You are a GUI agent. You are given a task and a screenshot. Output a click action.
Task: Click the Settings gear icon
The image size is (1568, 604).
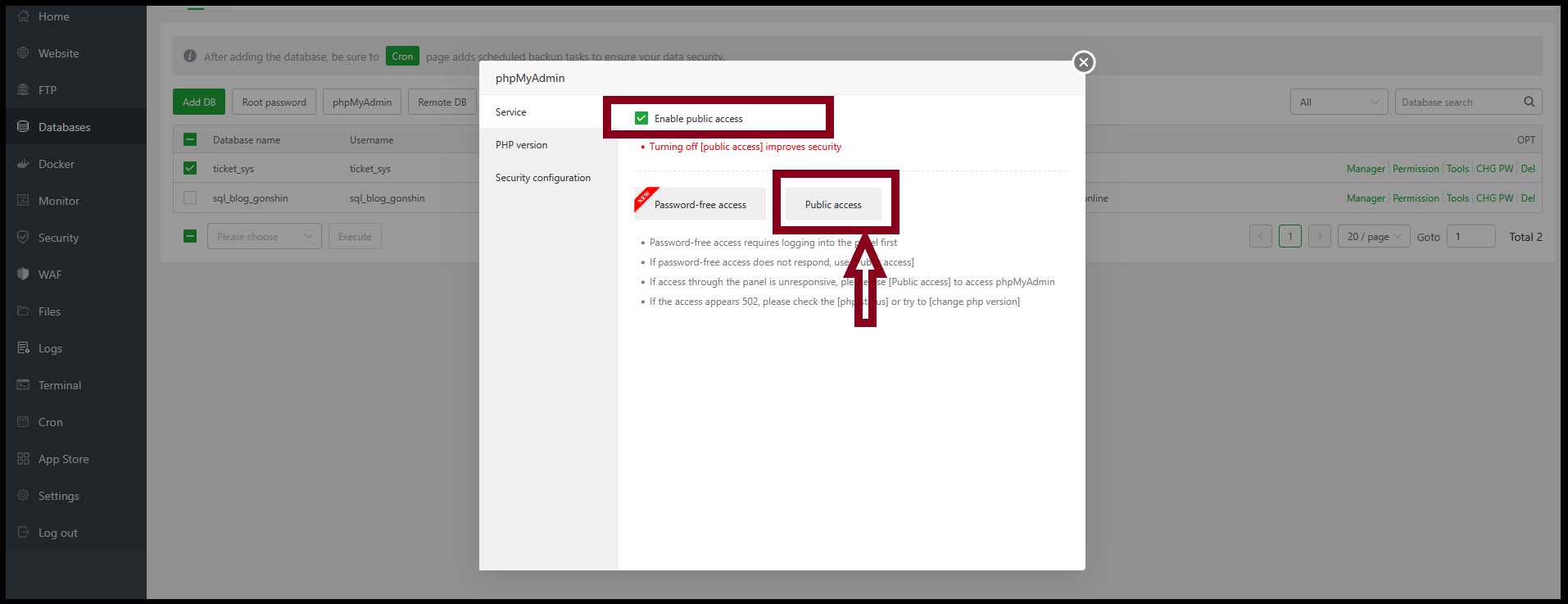(x=23, y=496)
